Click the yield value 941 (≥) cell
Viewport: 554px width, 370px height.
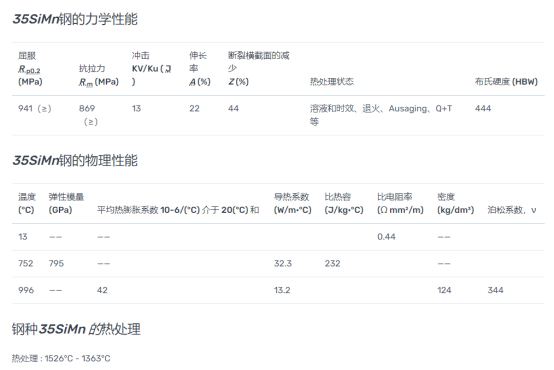(x=35, y=108)
